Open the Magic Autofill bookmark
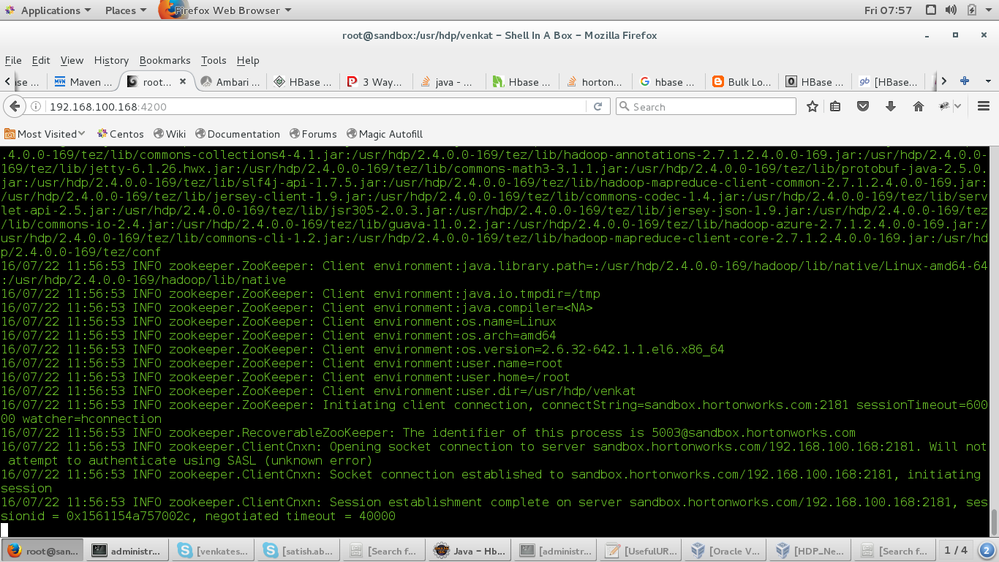This screenshot has width=999, height=562. pos(385,134)
